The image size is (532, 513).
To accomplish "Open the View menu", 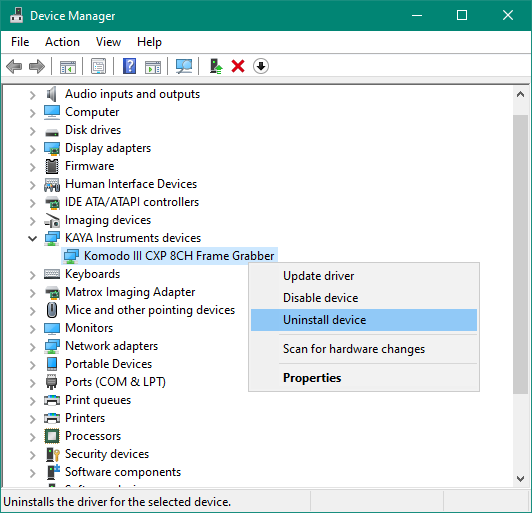I will click(108, 42).
